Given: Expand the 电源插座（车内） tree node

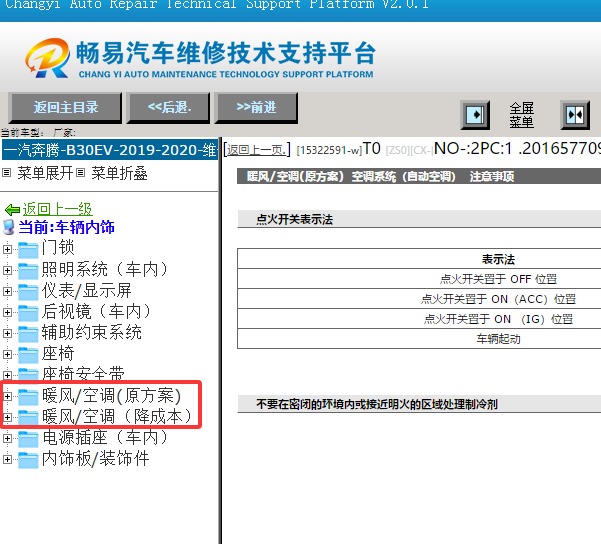Looking at the screenshot, I should coord(7,438).
